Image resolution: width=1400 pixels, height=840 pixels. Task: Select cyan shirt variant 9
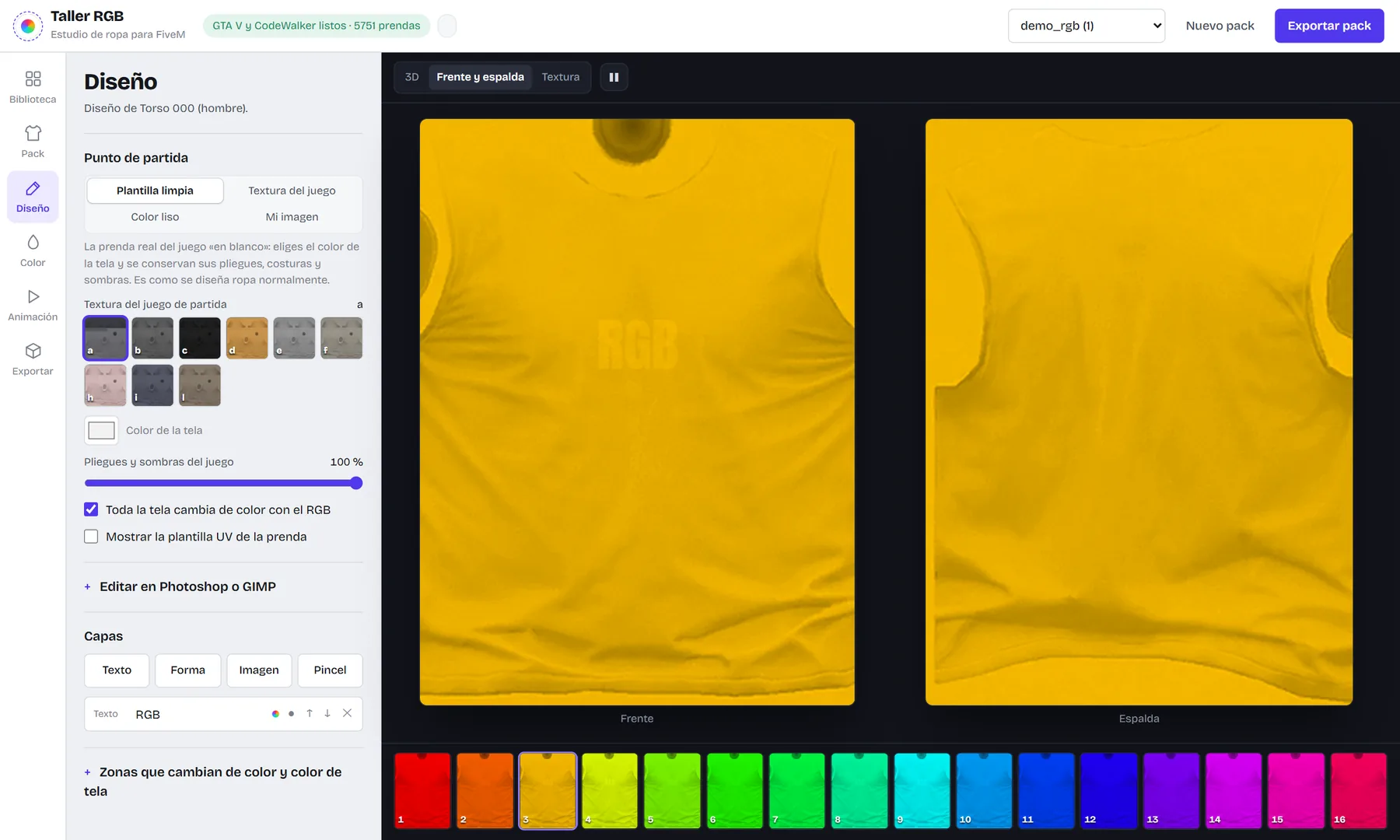click(x=922, y=790)
